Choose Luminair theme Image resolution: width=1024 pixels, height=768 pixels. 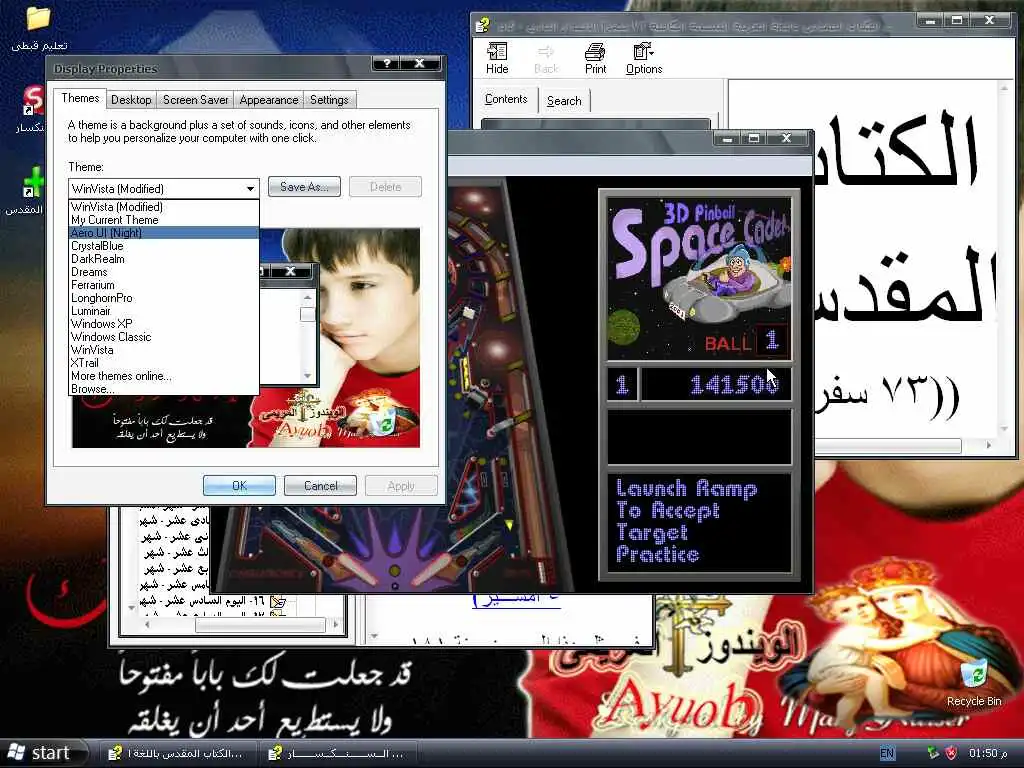pyautogui.click(x=164, y=312)
